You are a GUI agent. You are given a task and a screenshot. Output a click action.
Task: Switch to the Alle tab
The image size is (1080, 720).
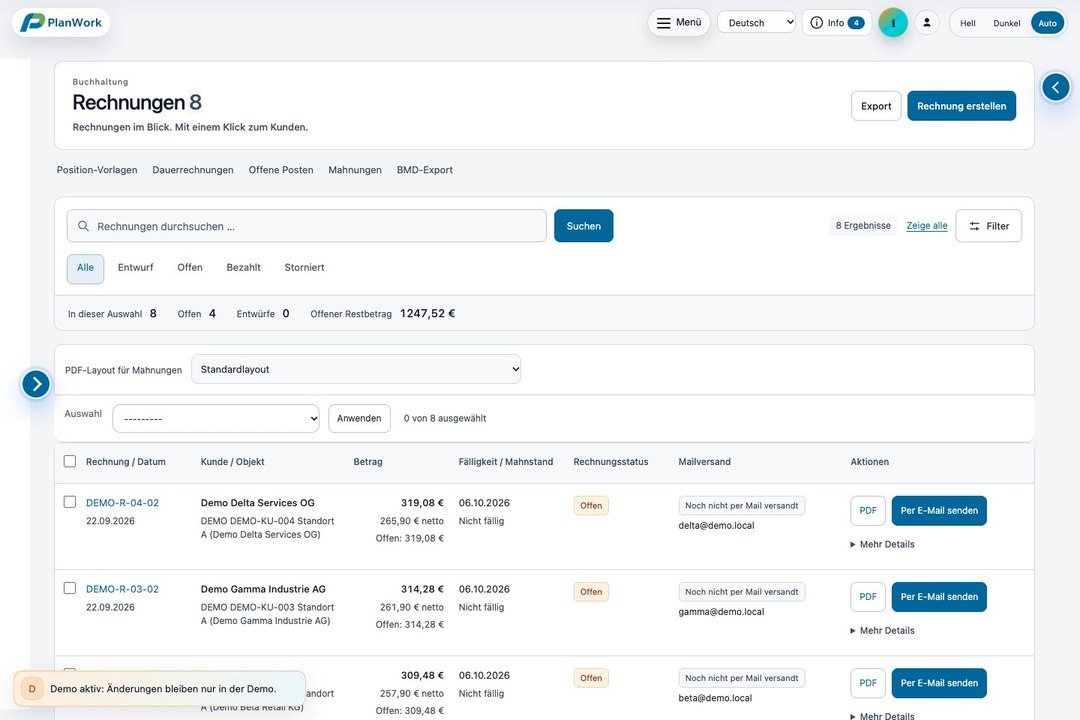(85, 268)
